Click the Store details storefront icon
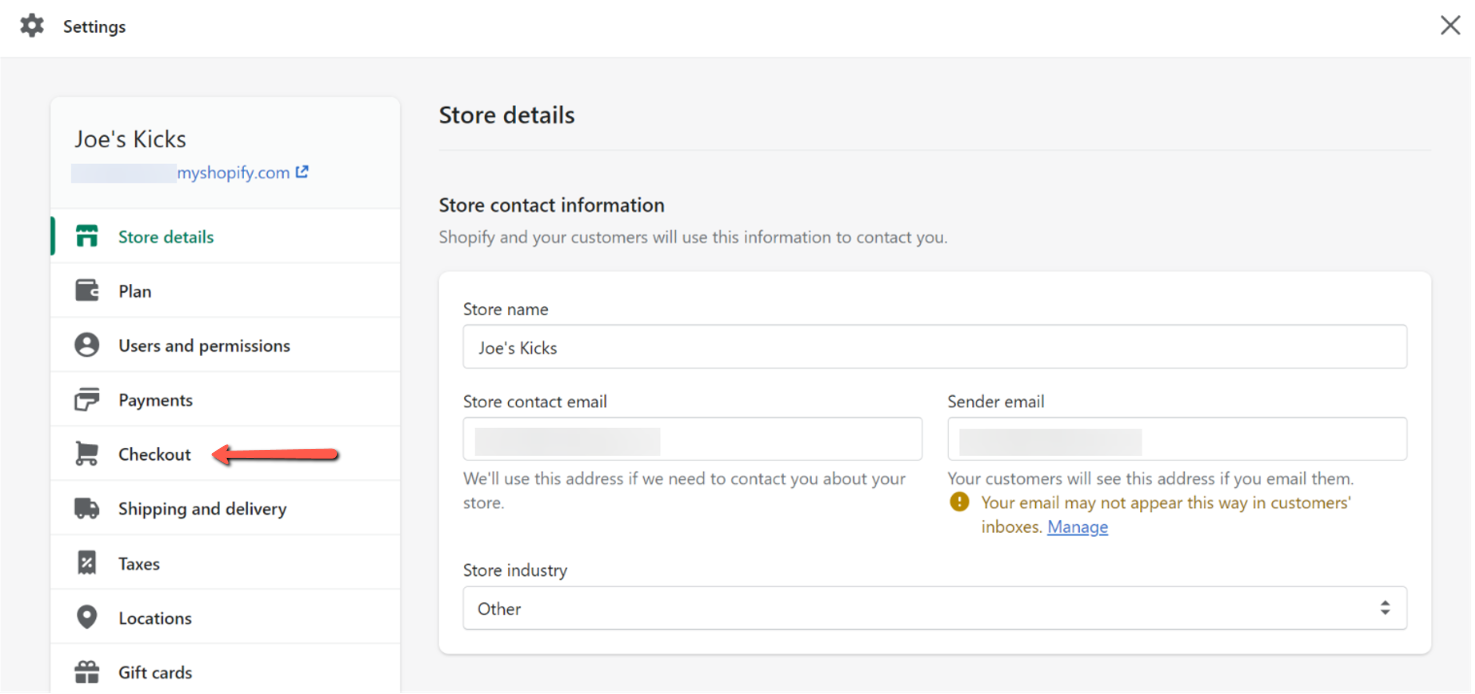Image resolution: width=1475 pixels, height=694 pixels. (x=87, y=237)
